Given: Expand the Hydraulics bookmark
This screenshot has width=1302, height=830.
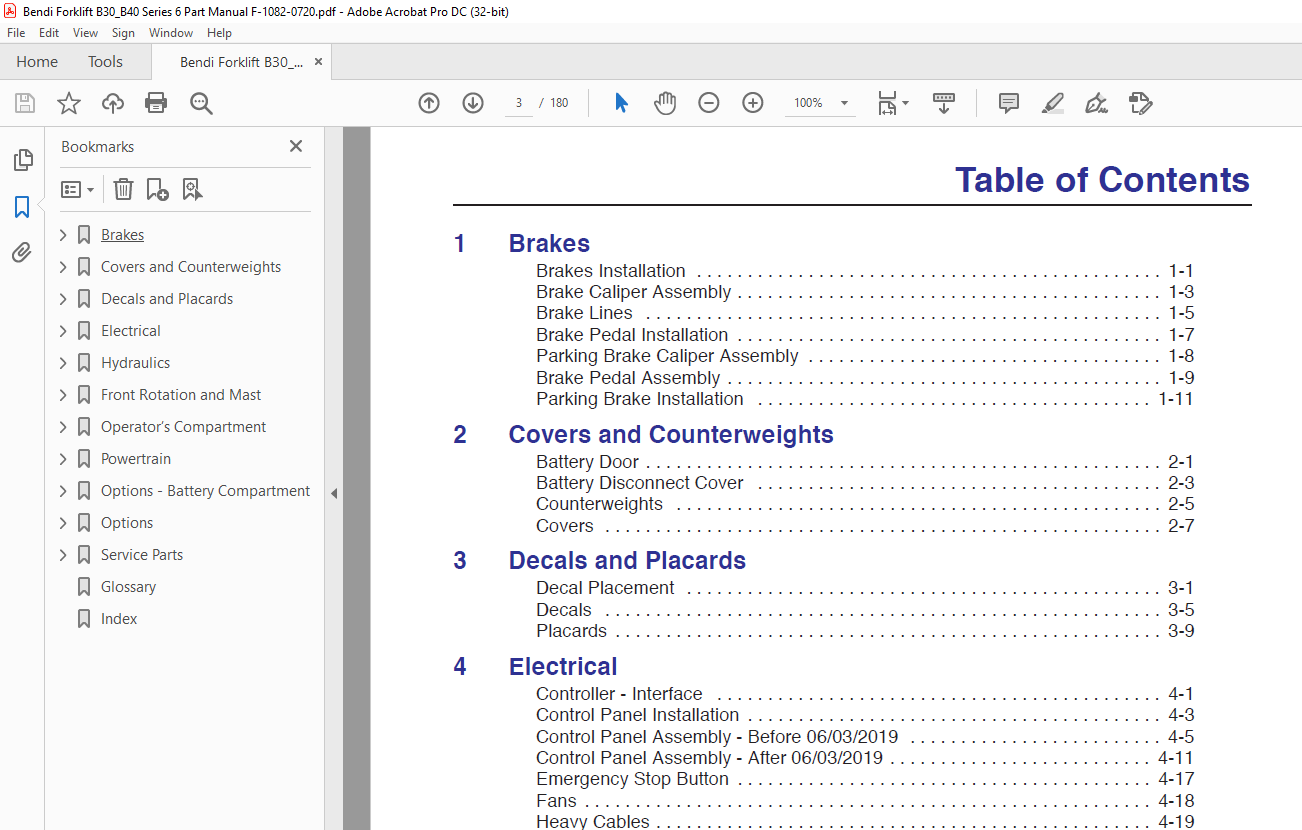Looking at the screenshot, I should 63,363.
